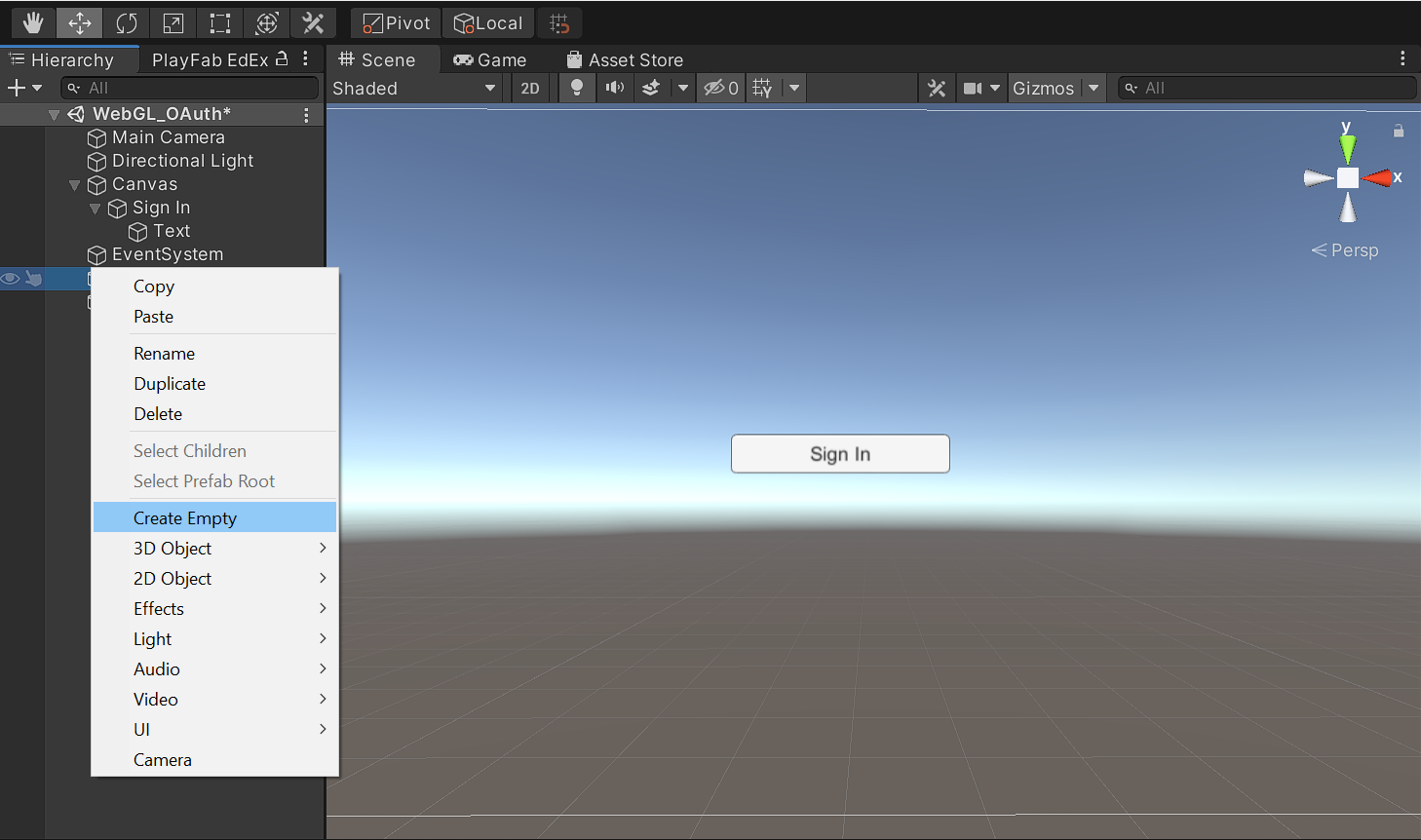The image size is (1421, 840).
Task: Open custom editor tools icon
Action: point(313,22)
